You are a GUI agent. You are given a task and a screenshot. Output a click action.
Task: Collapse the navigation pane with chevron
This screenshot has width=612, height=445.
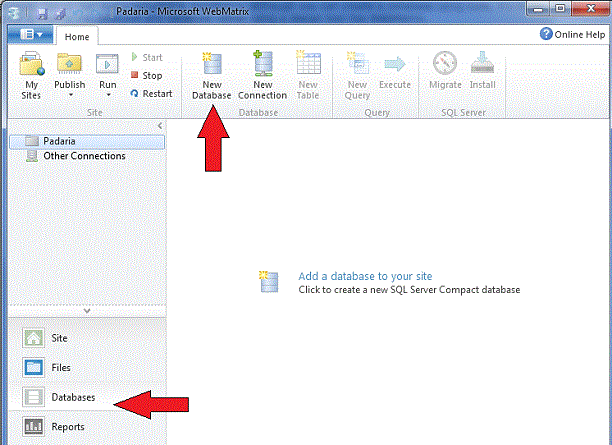[x=160, y=126]
